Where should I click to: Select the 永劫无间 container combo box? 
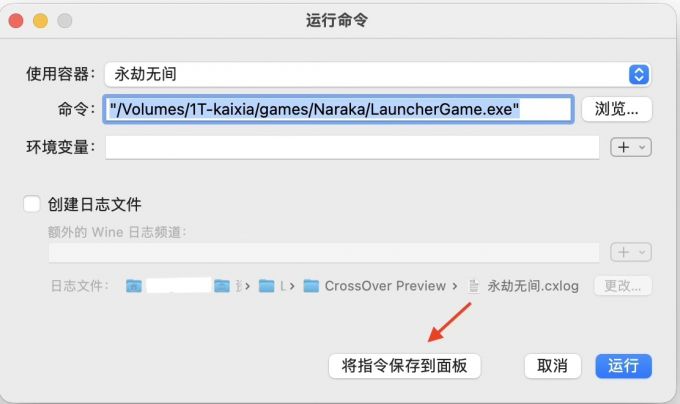pyautogui.click(x=377, y=75)
